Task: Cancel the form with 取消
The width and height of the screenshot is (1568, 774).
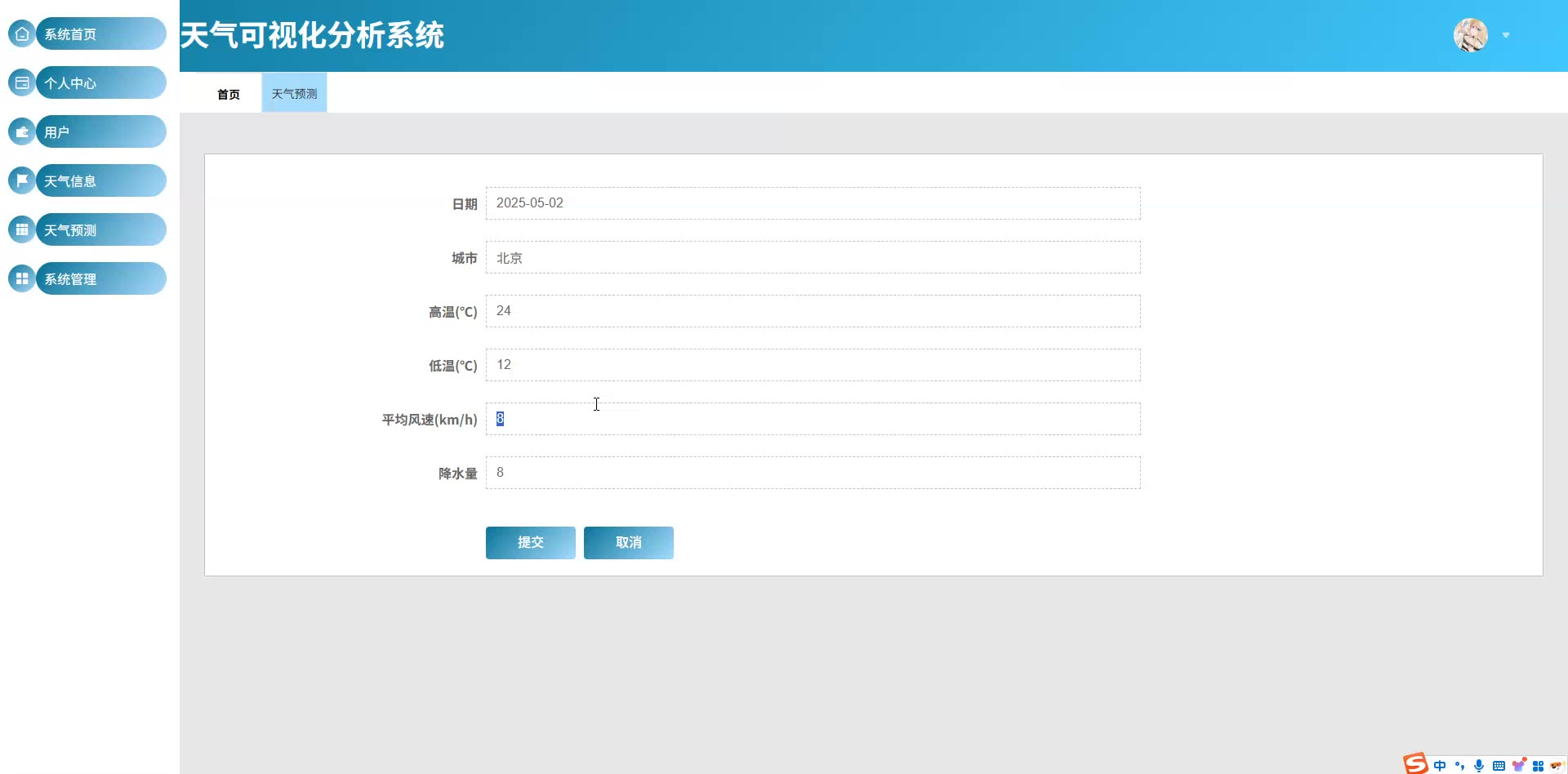Action: 629,543
